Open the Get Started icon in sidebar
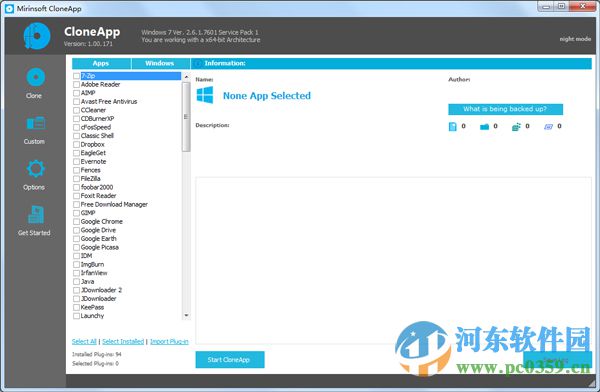 36,214
